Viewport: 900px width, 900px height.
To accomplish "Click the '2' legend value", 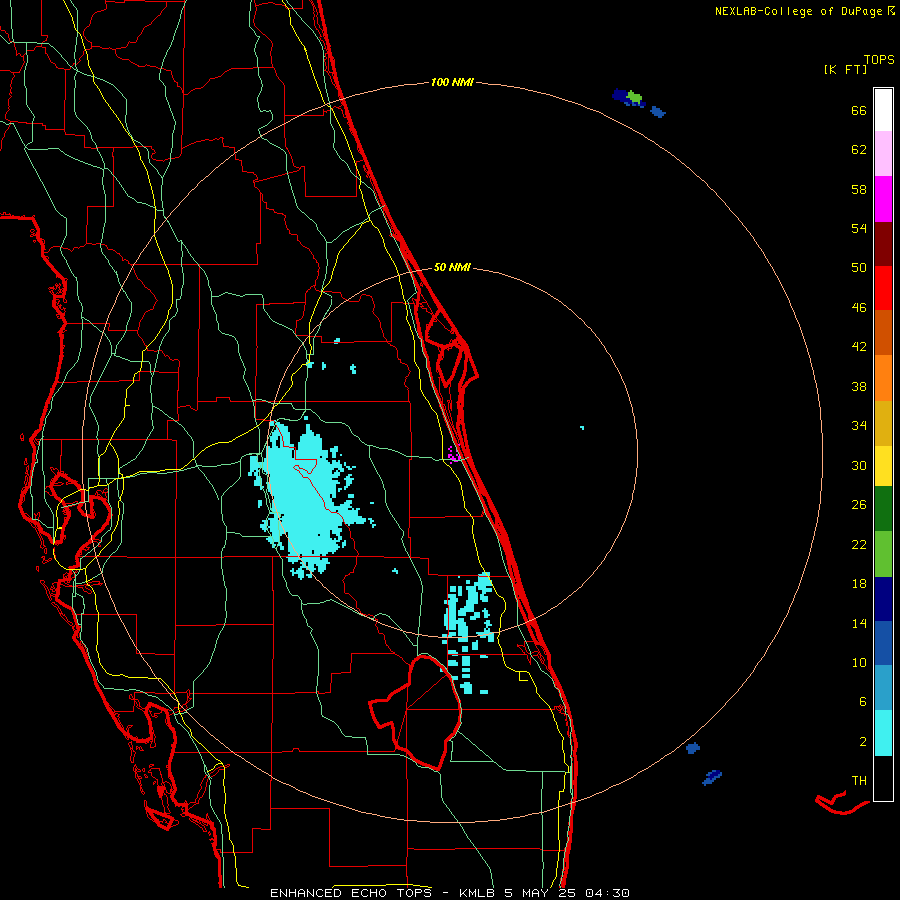I will pos(863,742).
